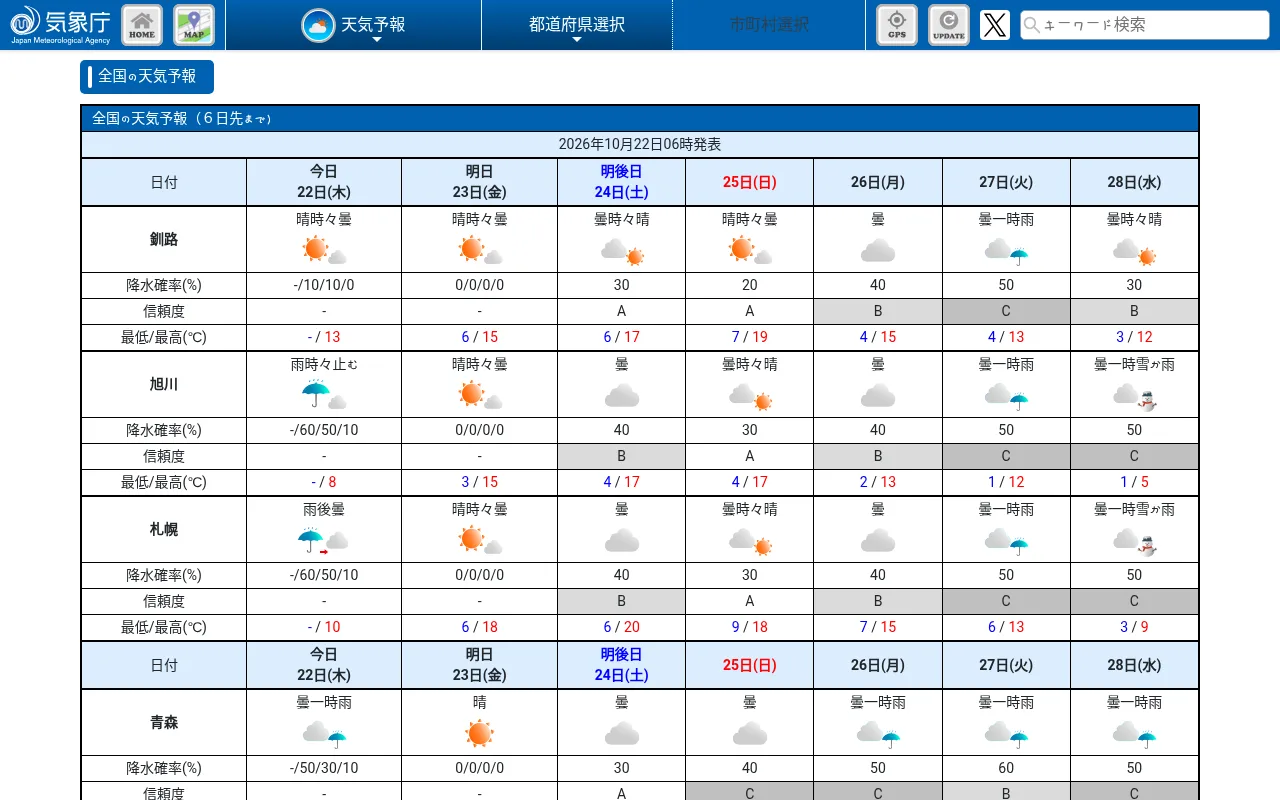The image size is (1280, 800).
Task: Click Sapporo's 25日 temperature 9 / 18
Action: click(749, 627)
